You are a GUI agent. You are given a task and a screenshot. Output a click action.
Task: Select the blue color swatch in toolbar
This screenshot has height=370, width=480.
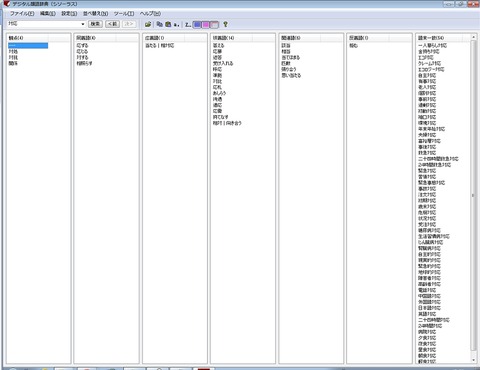(x=198, y=25)
